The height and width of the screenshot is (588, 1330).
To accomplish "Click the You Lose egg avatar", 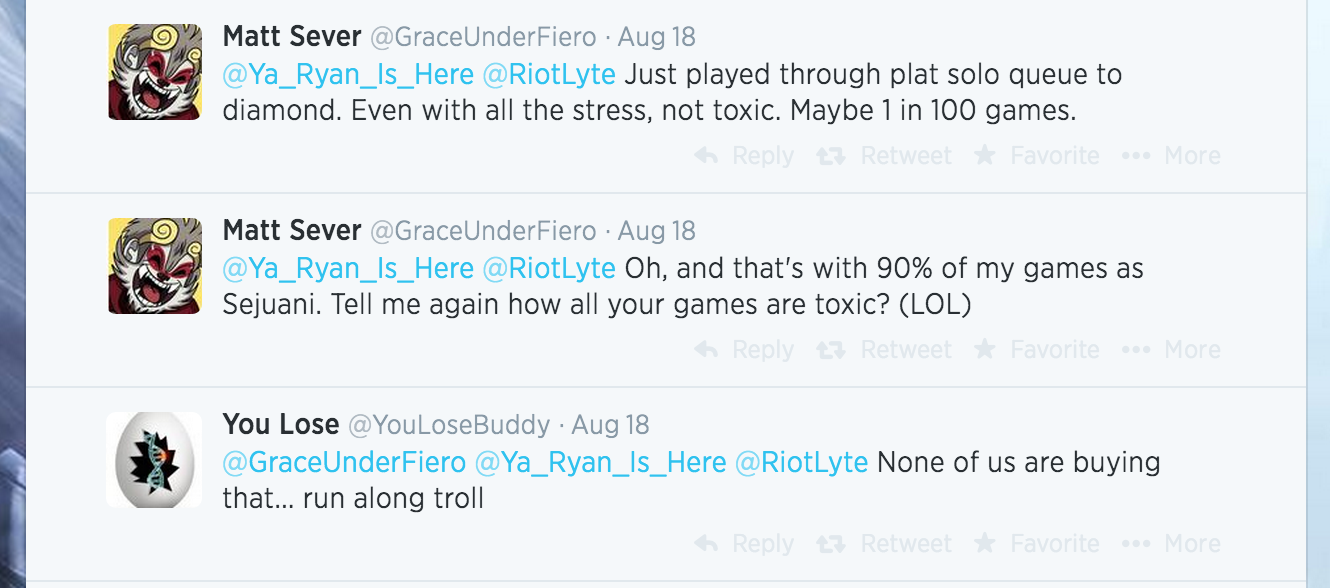I will [x=154, y=460].
